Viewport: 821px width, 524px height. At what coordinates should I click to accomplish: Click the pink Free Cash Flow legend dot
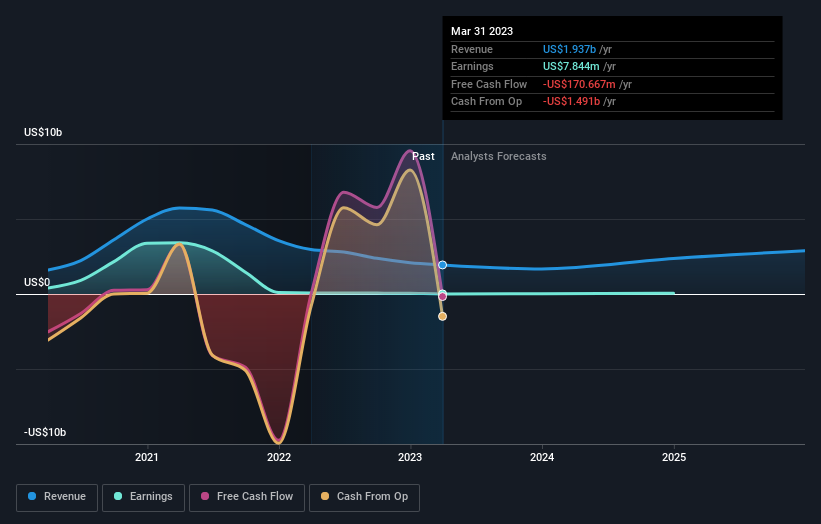[x=205, y=496]
